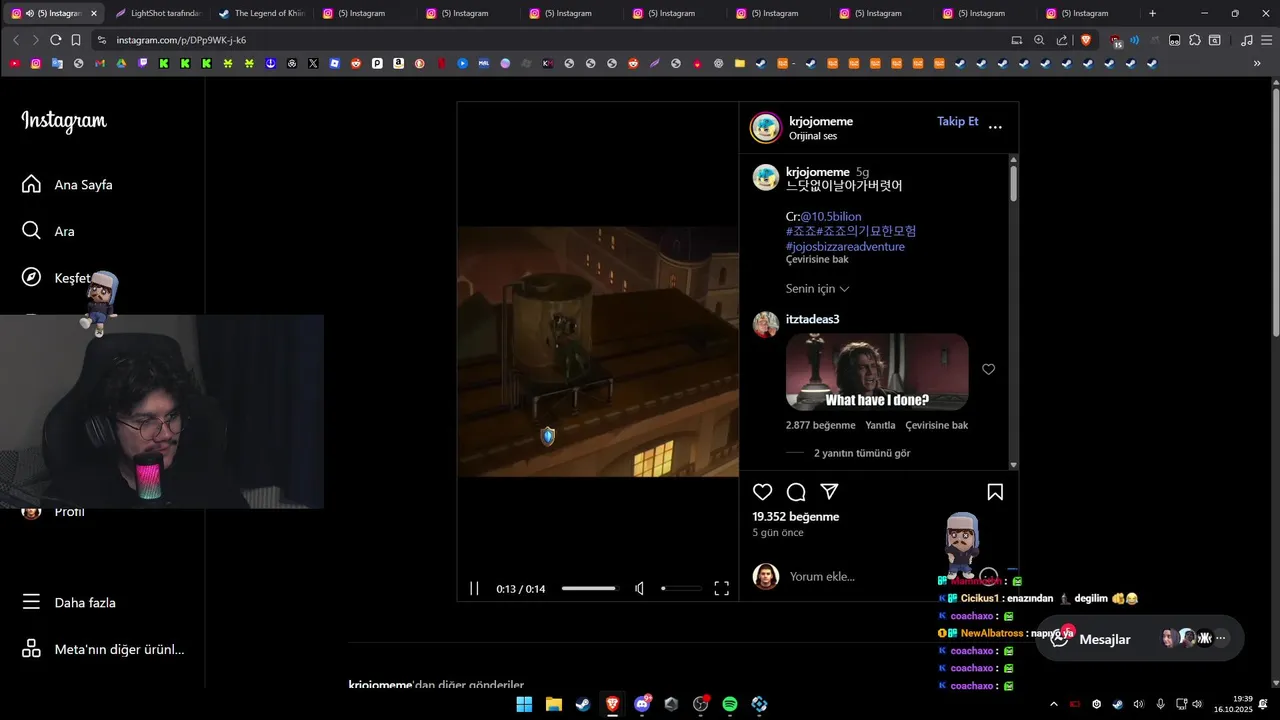The height and width of the screenshot is (720, 1280).
Task: Follow krjojomeme with Takip Et
Action: [x=957, y=121]
